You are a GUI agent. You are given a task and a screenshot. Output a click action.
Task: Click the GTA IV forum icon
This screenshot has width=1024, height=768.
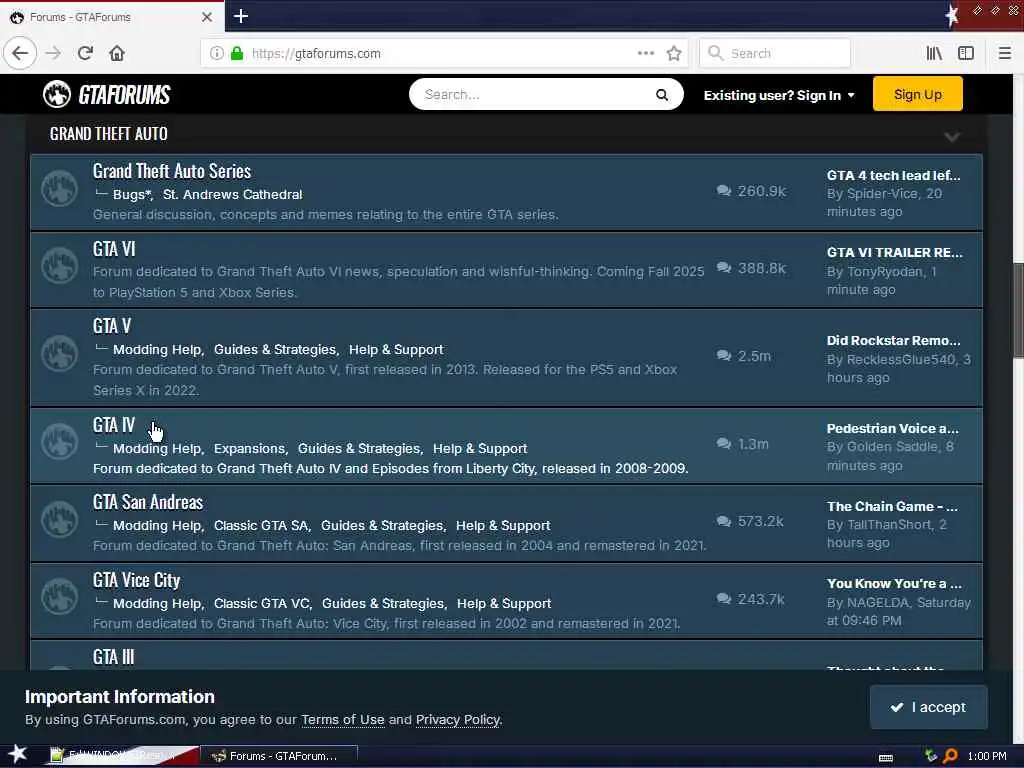[x=59, y=442]
